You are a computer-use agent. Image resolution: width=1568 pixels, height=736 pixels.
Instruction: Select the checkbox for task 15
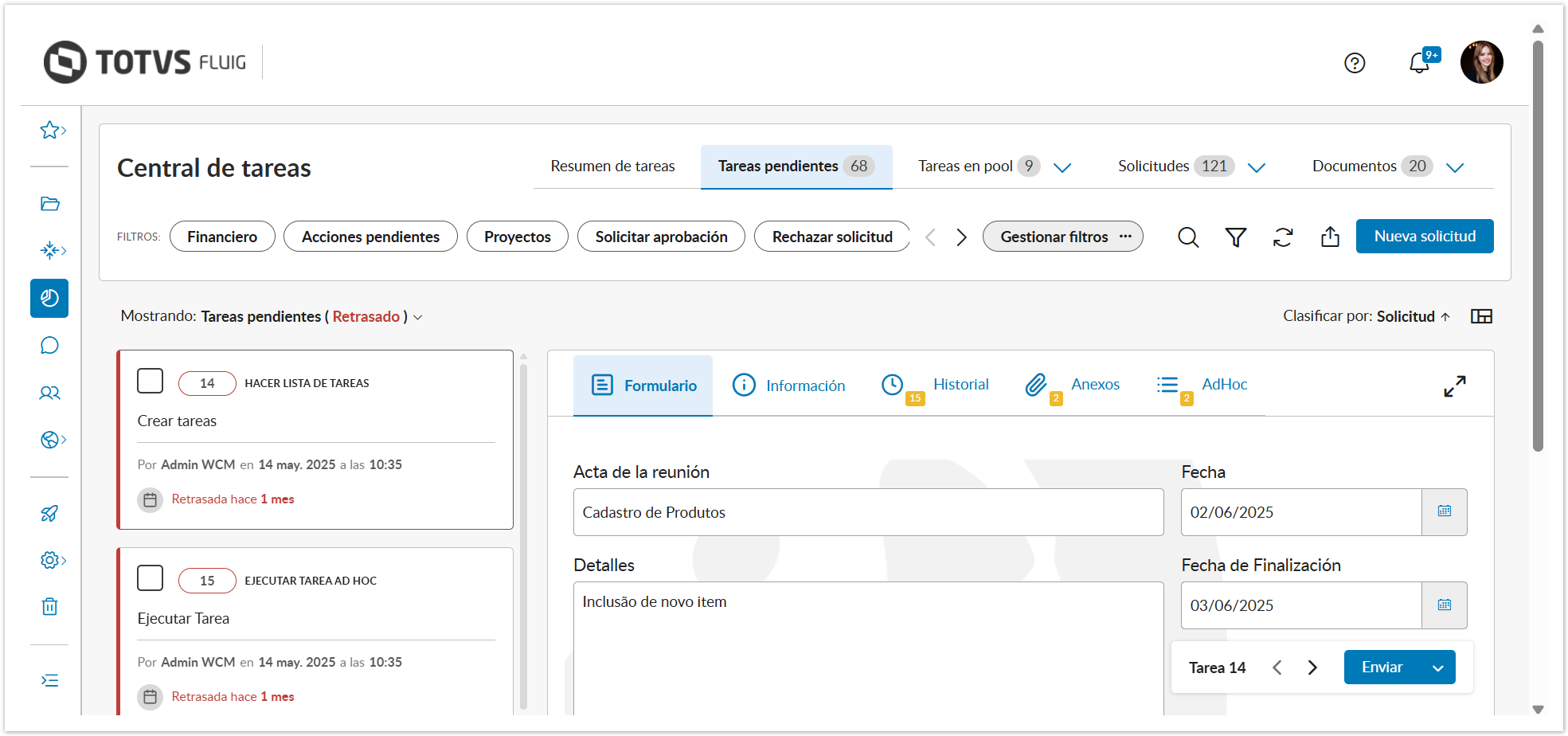click(151, 579)
